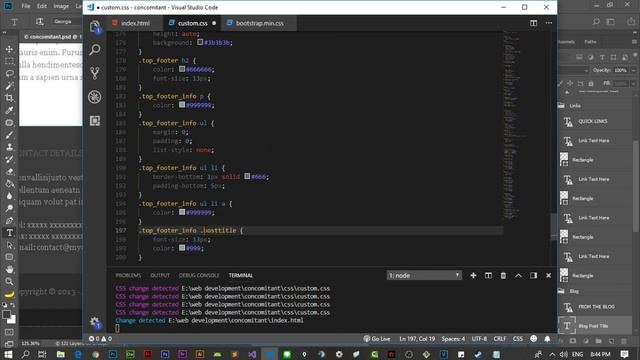
Task: Select the Photoshop Crop tool
Action: 9,98
